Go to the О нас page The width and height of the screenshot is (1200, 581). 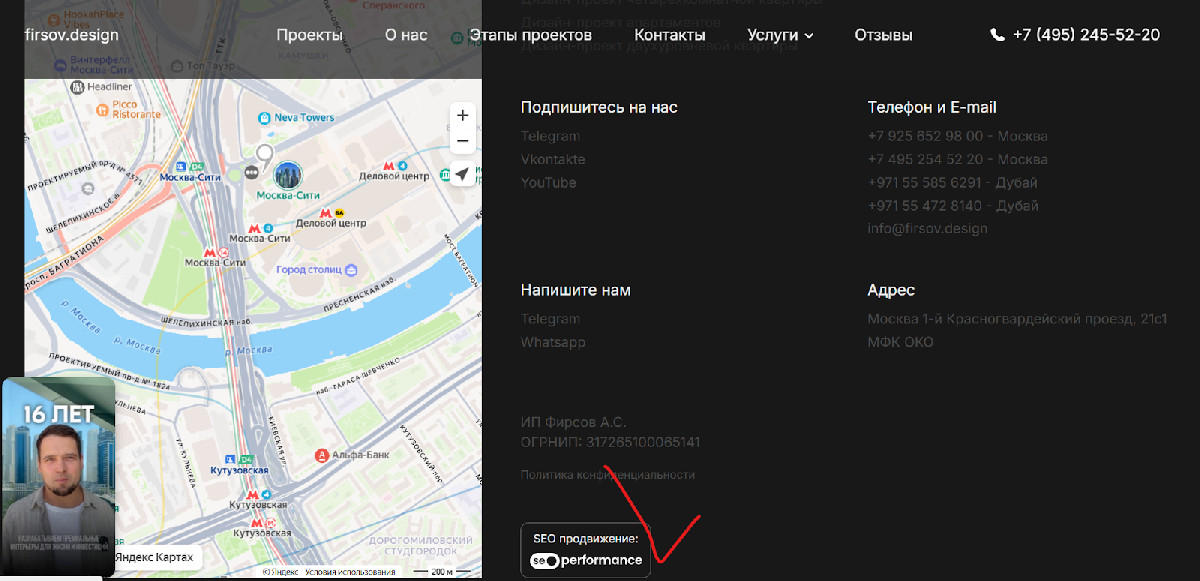[406, 35]
